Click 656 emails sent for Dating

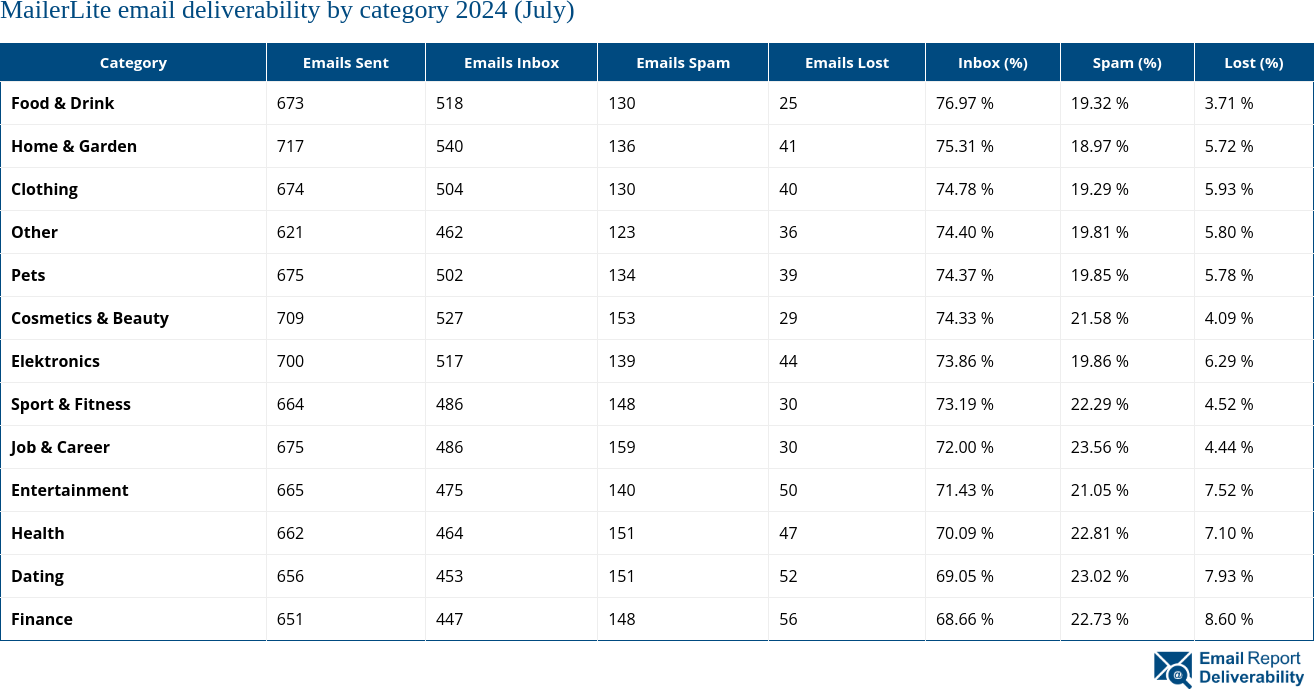tap(290, 576)
